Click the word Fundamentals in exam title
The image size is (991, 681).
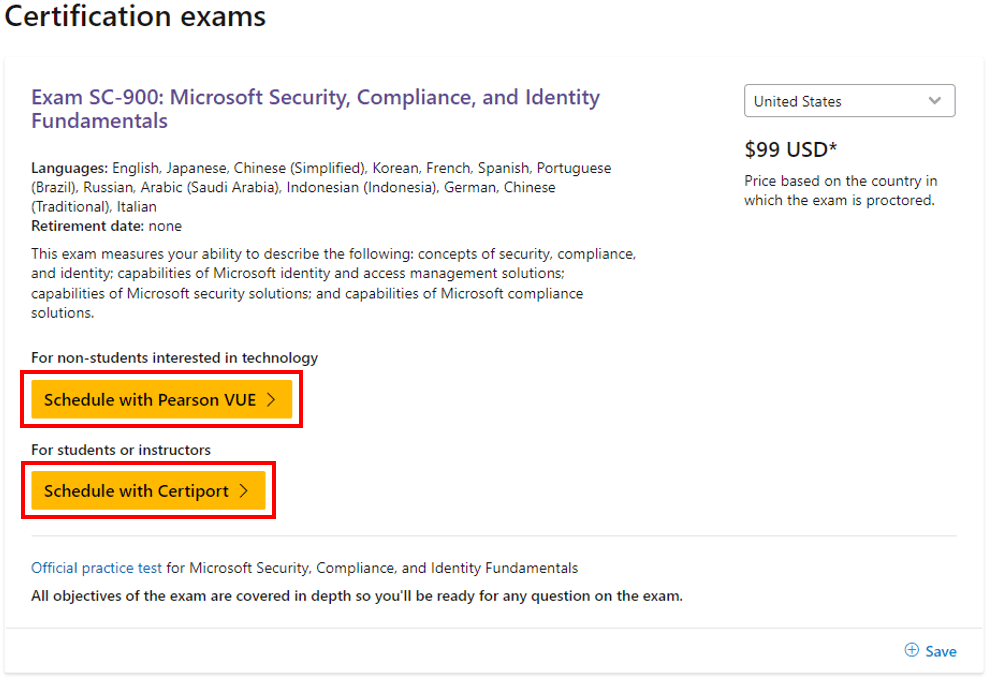99,121
